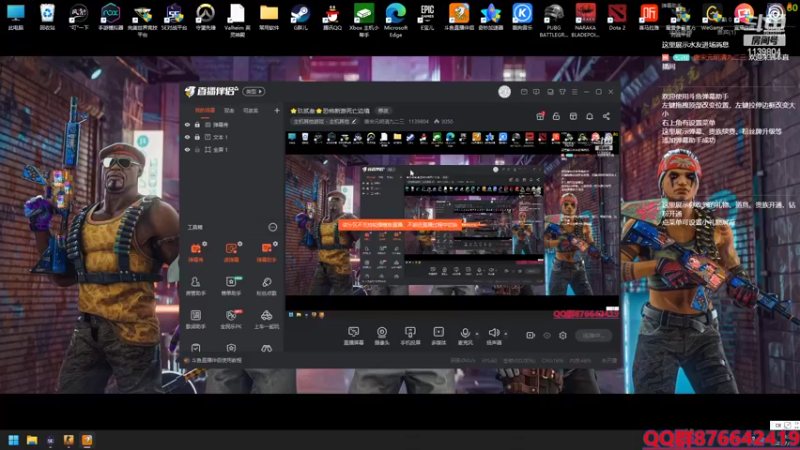Open the NARAKA BLADEPOINT shortcut

click(585, 19)
